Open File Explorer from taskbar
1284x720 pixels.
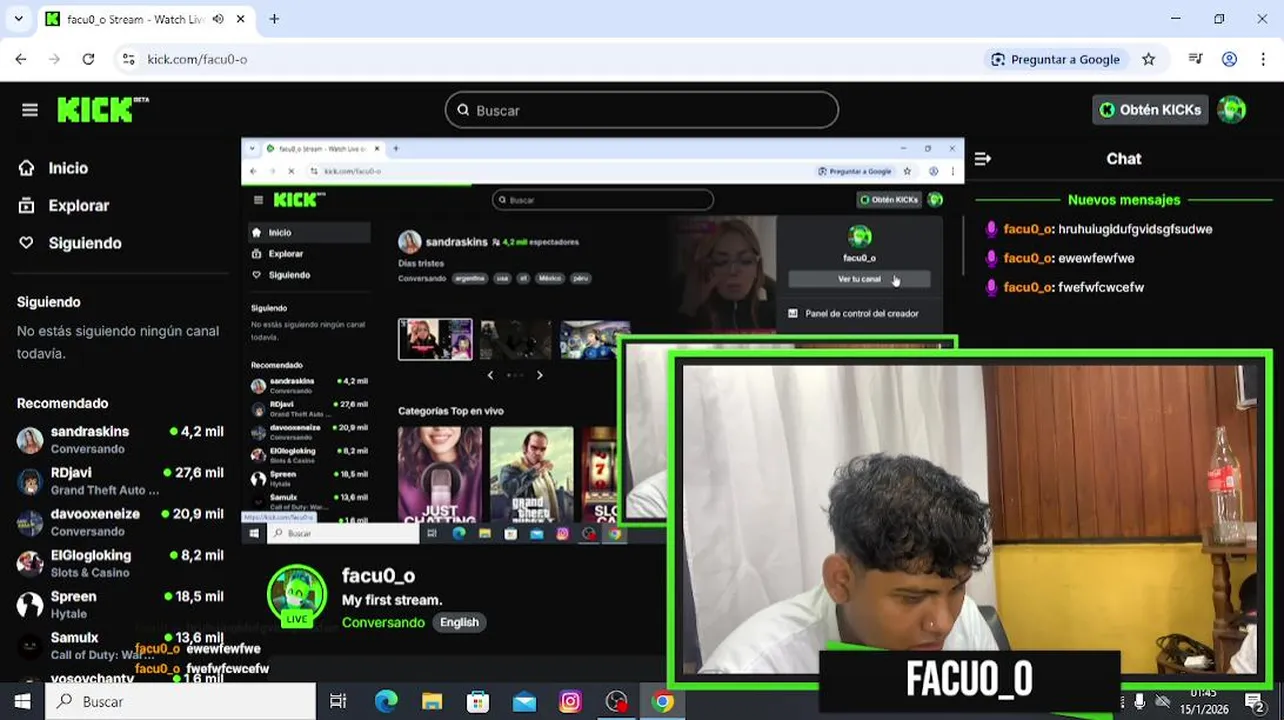coord(432,701)
